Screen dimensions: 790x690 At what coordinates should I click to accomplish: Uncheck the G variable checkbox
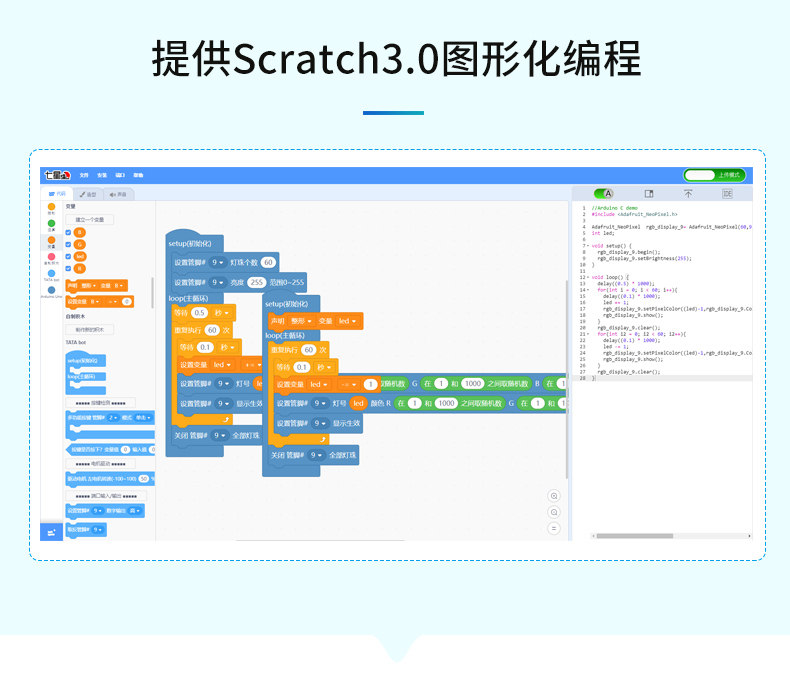[68, 244]
